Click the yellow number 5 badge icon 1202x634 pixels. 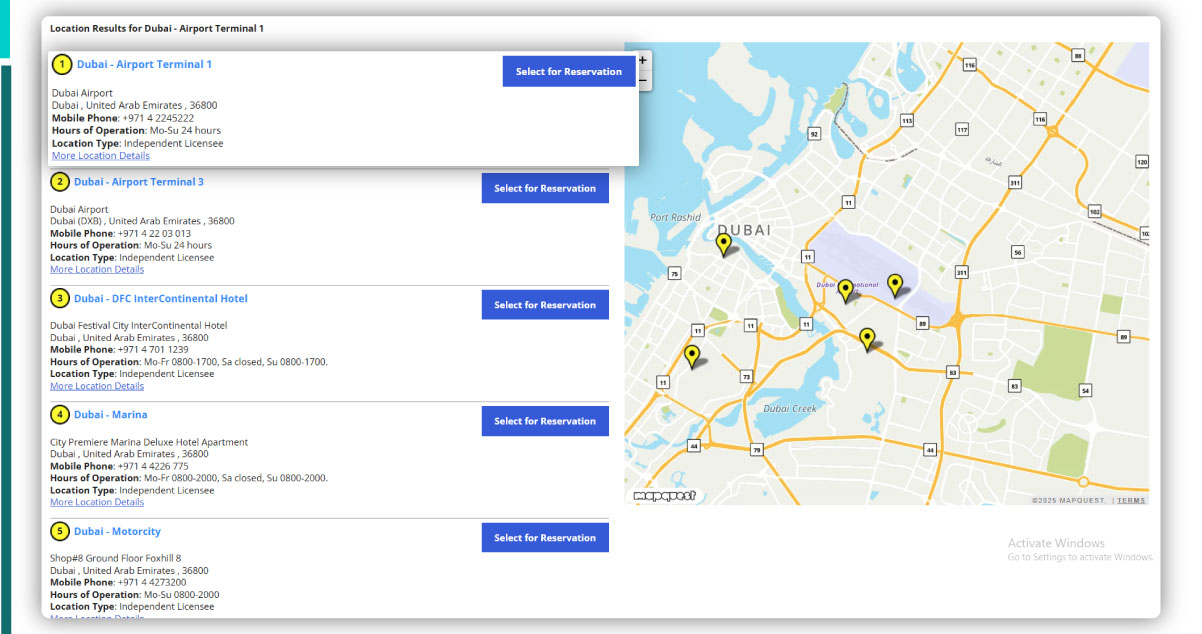(60, 531)
